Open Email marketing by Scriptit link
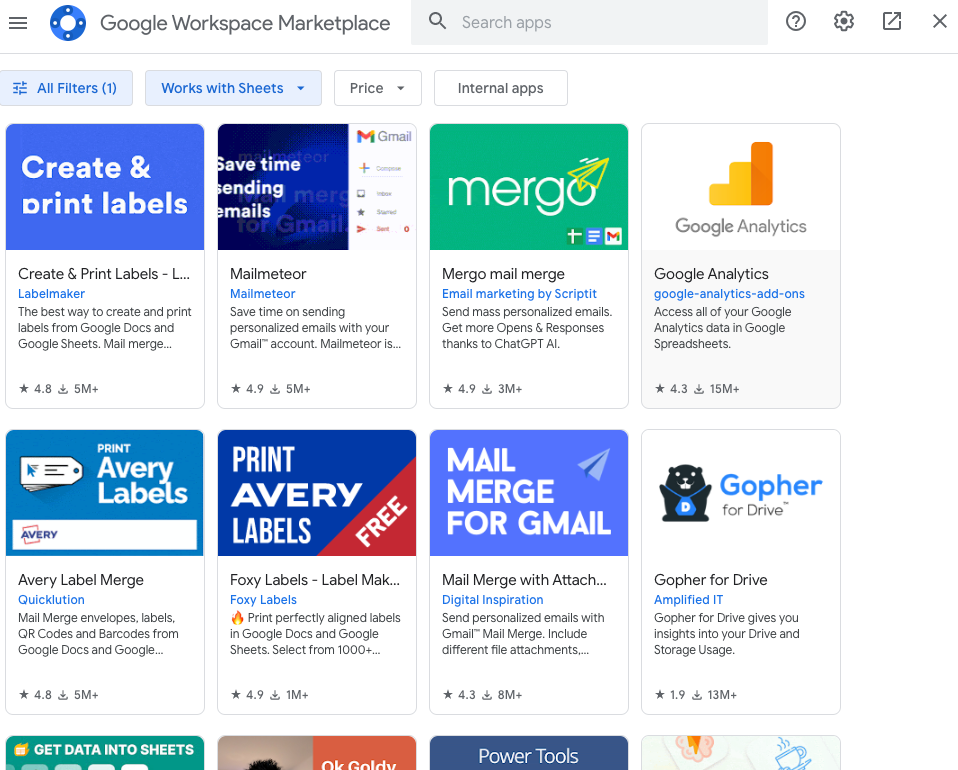The width and height of the screenshot is (958, 770). (x=519, y=294)
